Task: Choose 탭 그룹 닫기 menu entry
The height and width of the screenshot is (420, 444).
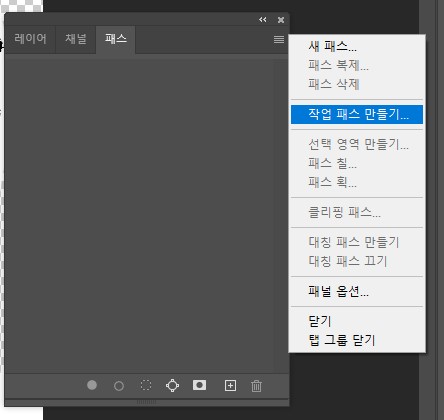Action: pos(357,340)
